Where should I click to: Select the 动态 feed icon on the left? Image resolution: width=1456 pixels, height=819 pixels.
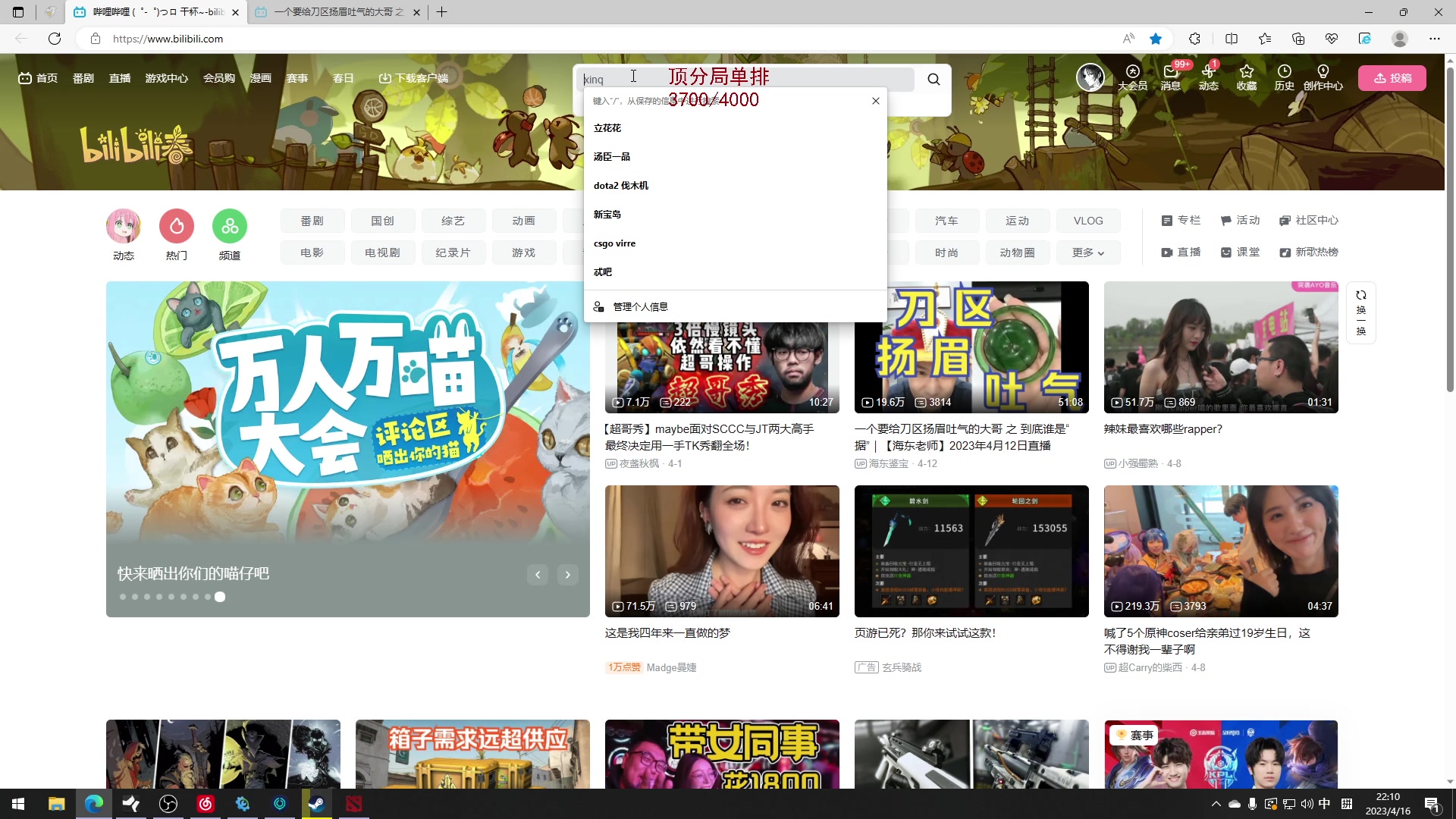coord(123,225)
